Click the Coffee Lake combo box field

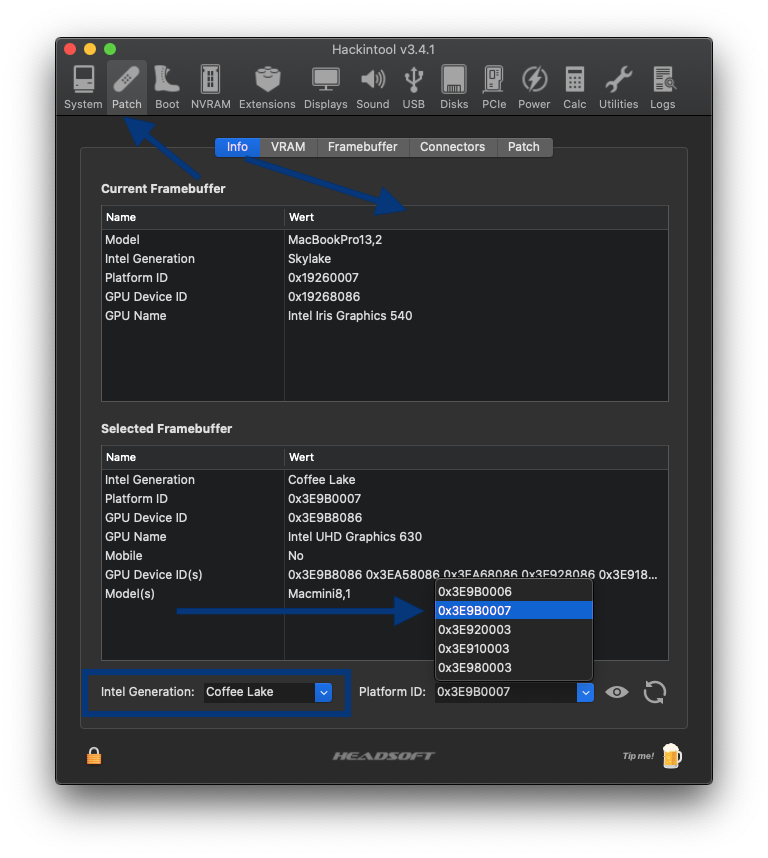(260, 692)
